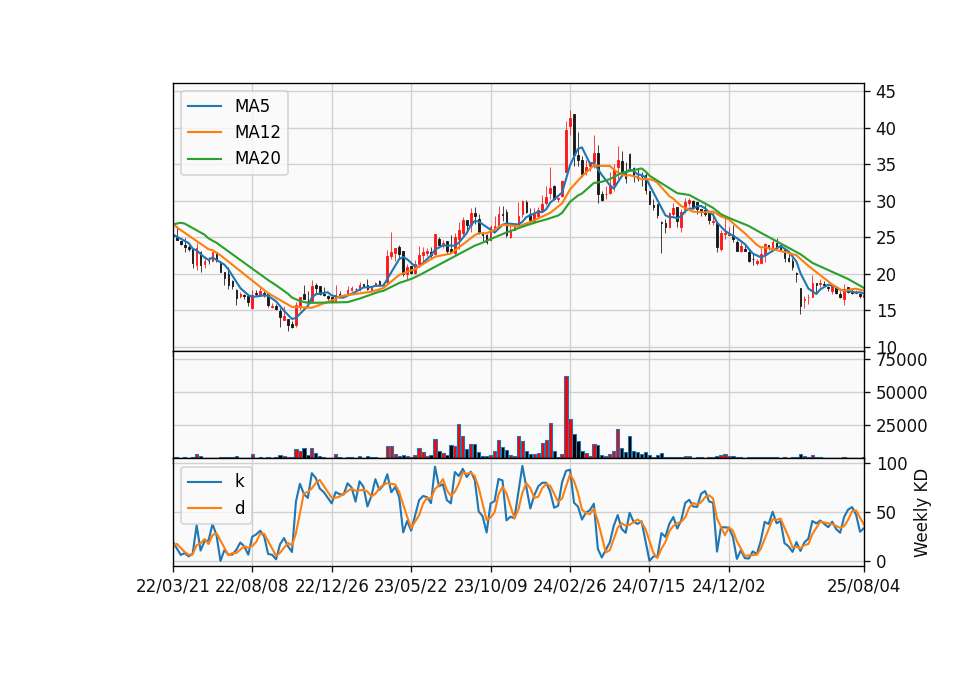This screenshot has width=960, height=690.
Task: Click the orange MA12 legend line sample
Action: click(204, 132)
